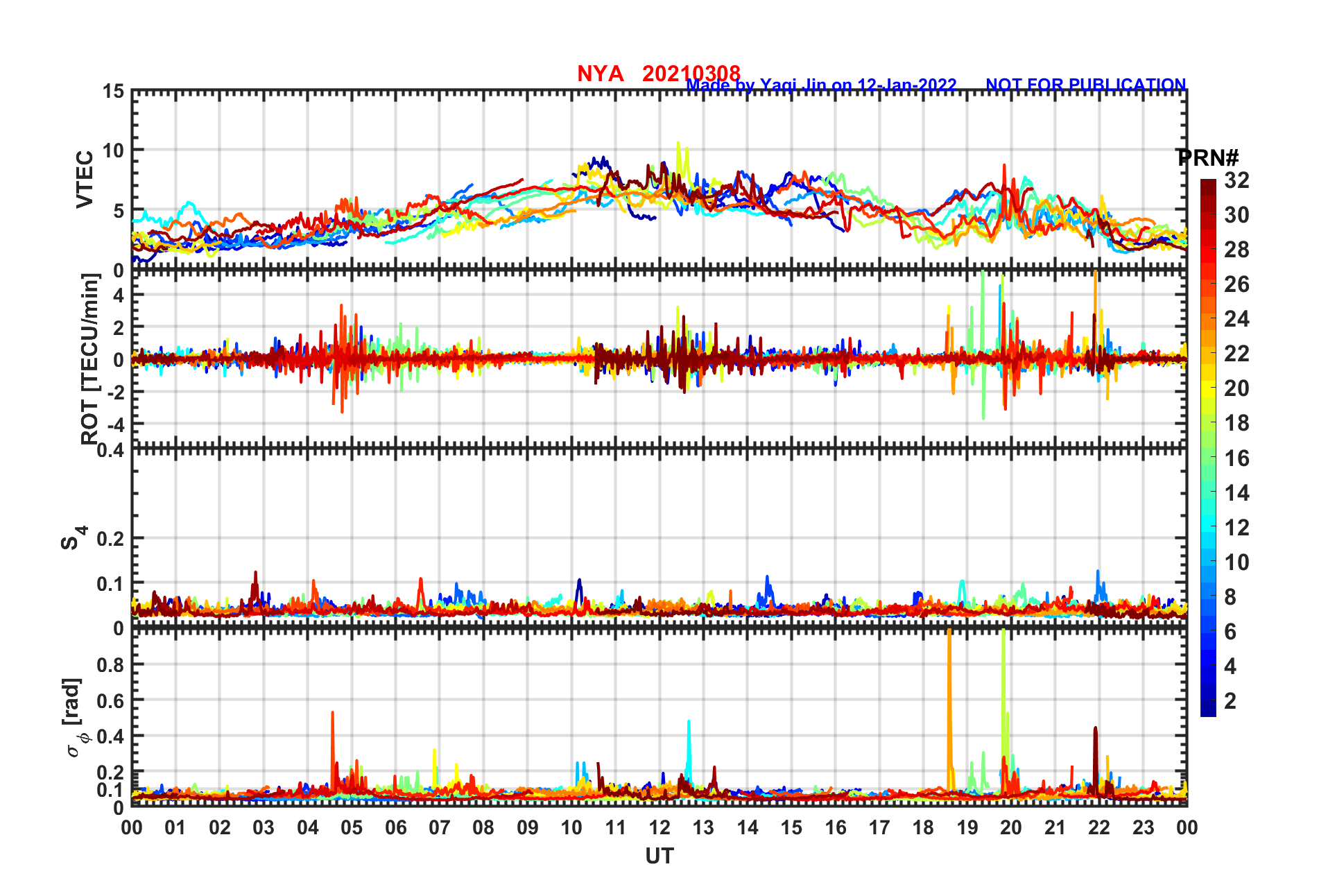Click colorbar tick label 24
Screen dimensions: 1319x896
click(x=1236, y=319)
